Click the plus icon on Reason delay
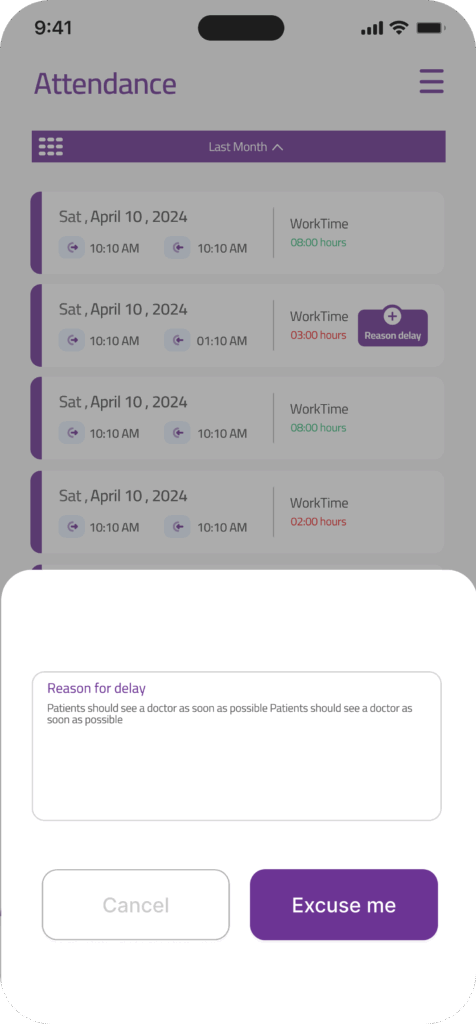476x1024 pixels. pyautogui.click(x=392, y=317)
